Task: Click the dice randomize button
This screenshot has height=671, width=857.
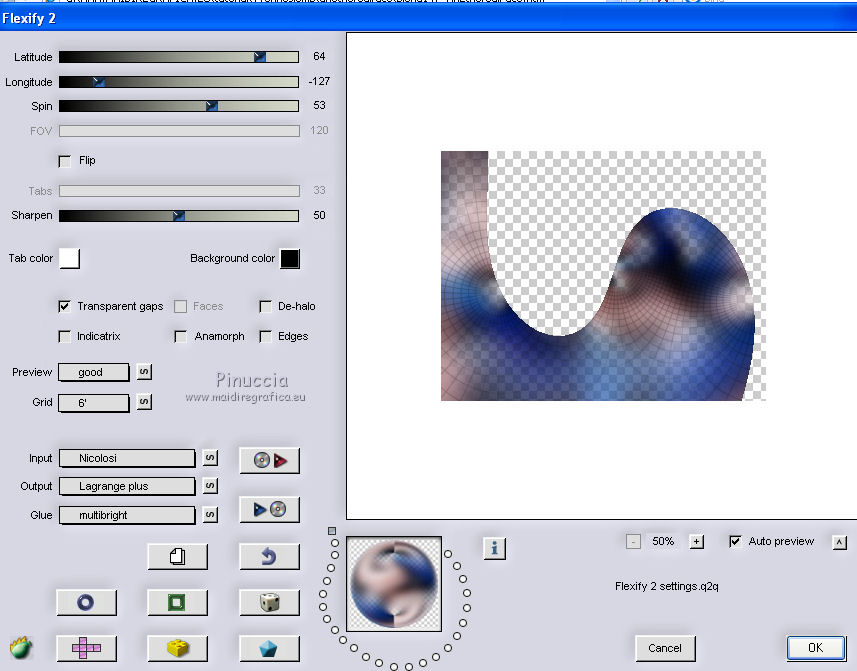Action: point(269,602)
